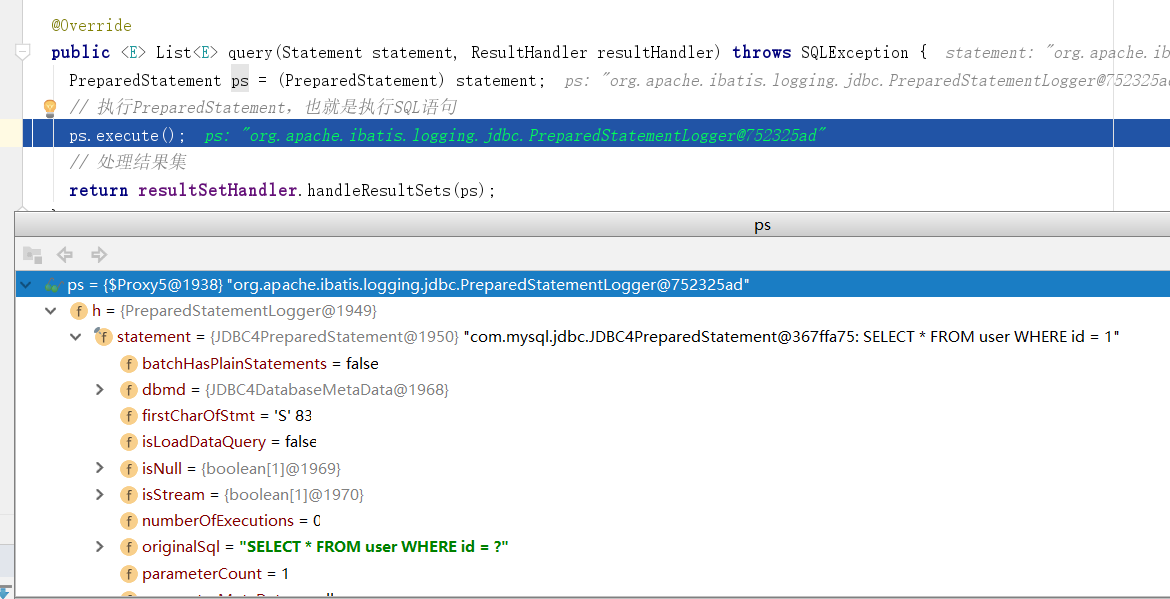The image size is (1170, 599).
Task: Collapse the statement node
Action: tap(75, 336)
